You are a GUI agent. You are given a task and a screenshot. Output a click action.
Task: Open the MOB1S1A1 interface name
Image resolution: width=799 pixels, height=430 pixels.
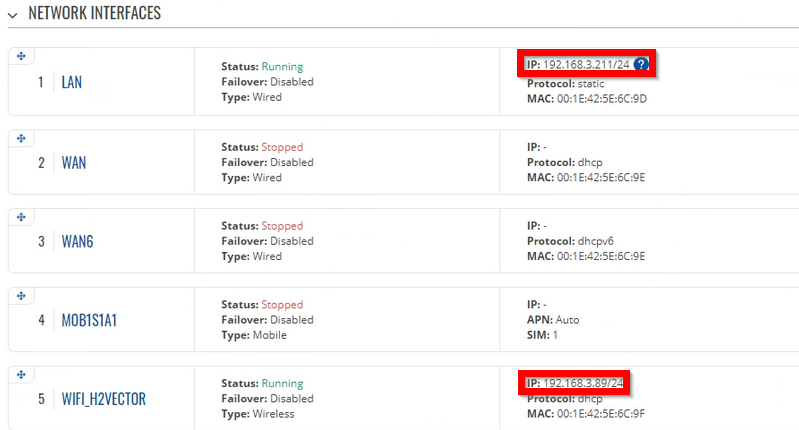coord(89,320)
